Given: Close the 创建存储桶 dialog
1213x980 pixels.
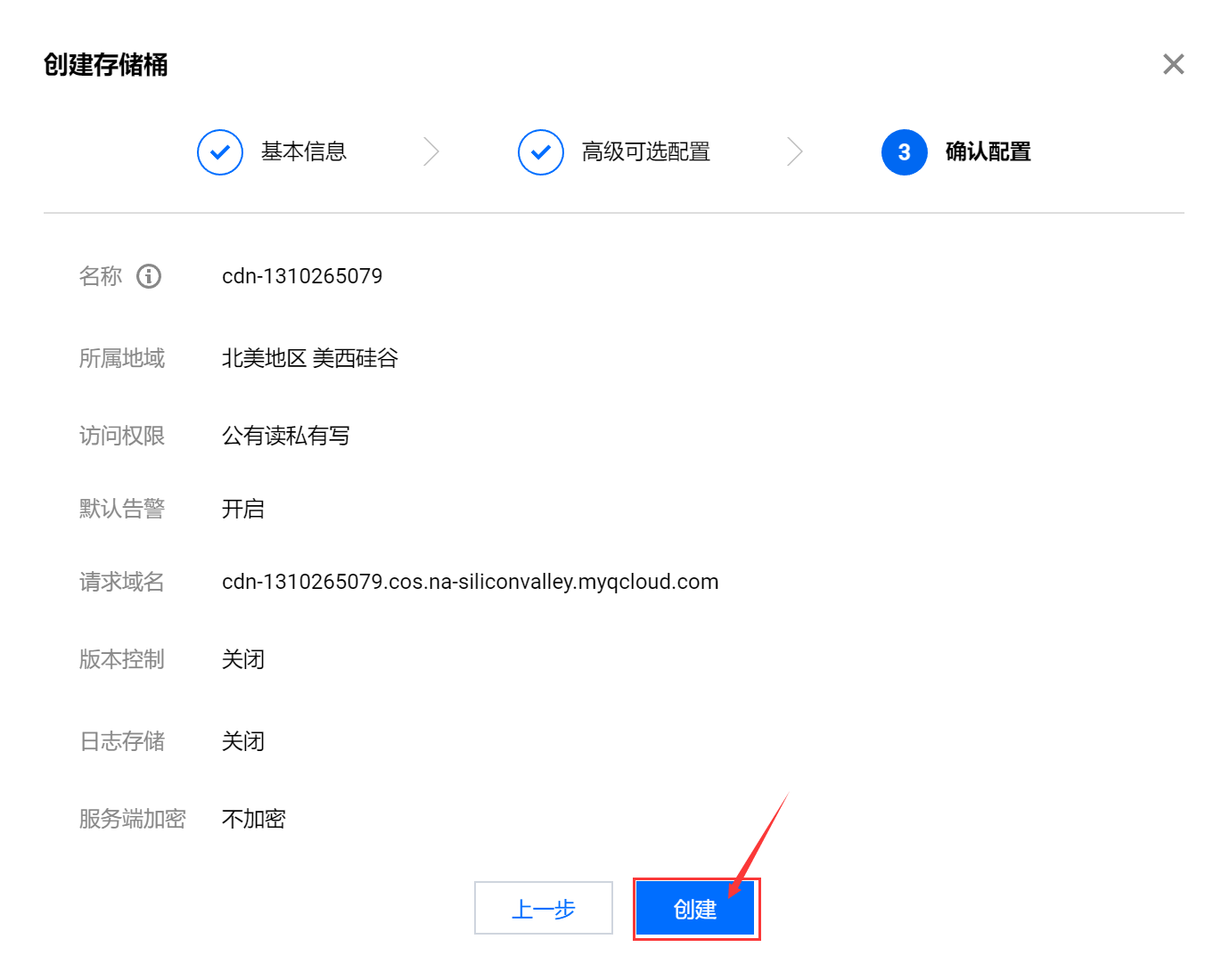Looking at the screenshot, I should 1173,64.
